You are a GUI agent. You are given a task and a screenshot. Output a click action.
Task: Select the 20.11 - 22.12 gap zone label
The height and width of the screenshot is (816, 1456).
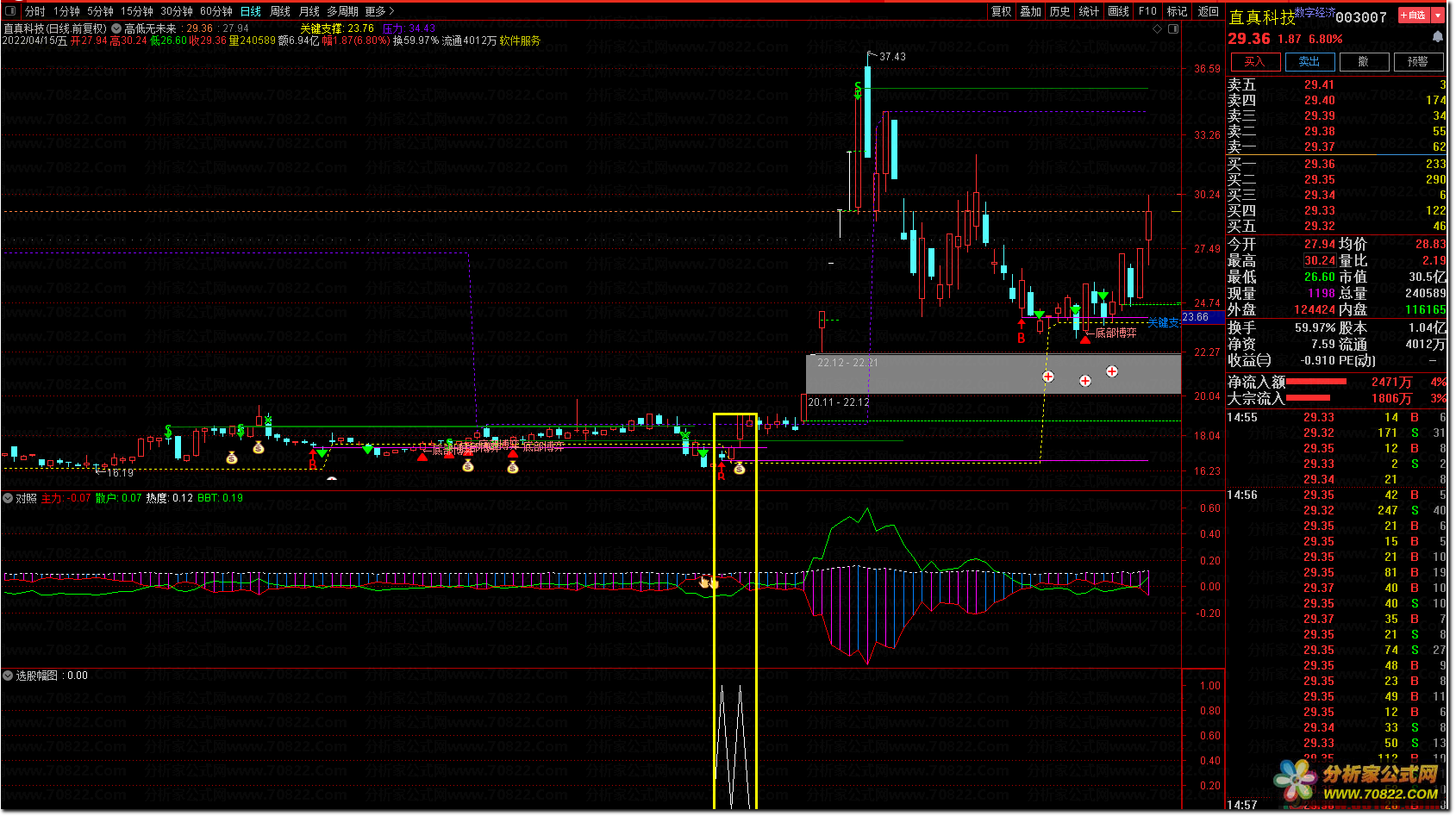click(x=839, y=402)
